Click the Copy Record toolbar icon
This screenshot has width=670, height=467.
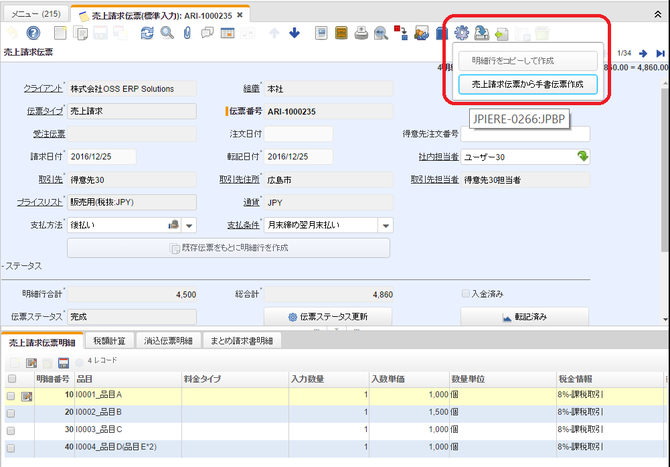[80, 33]
